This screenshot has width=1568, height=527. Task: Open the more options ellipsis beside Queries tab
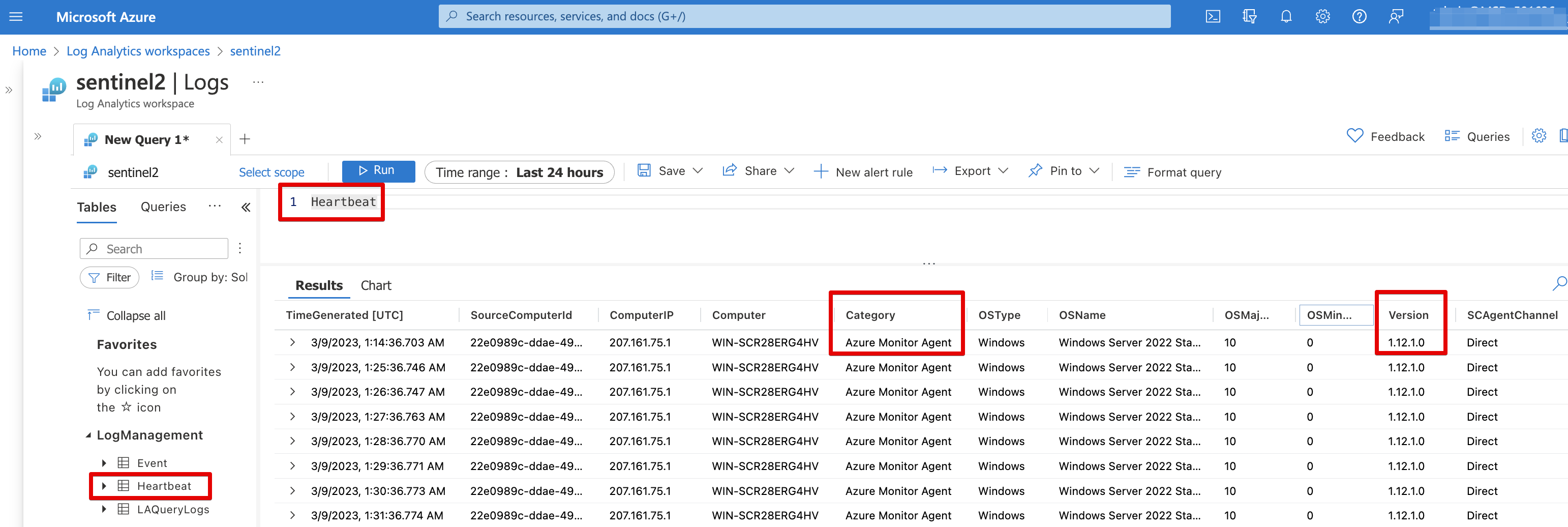tap(214, 207)
